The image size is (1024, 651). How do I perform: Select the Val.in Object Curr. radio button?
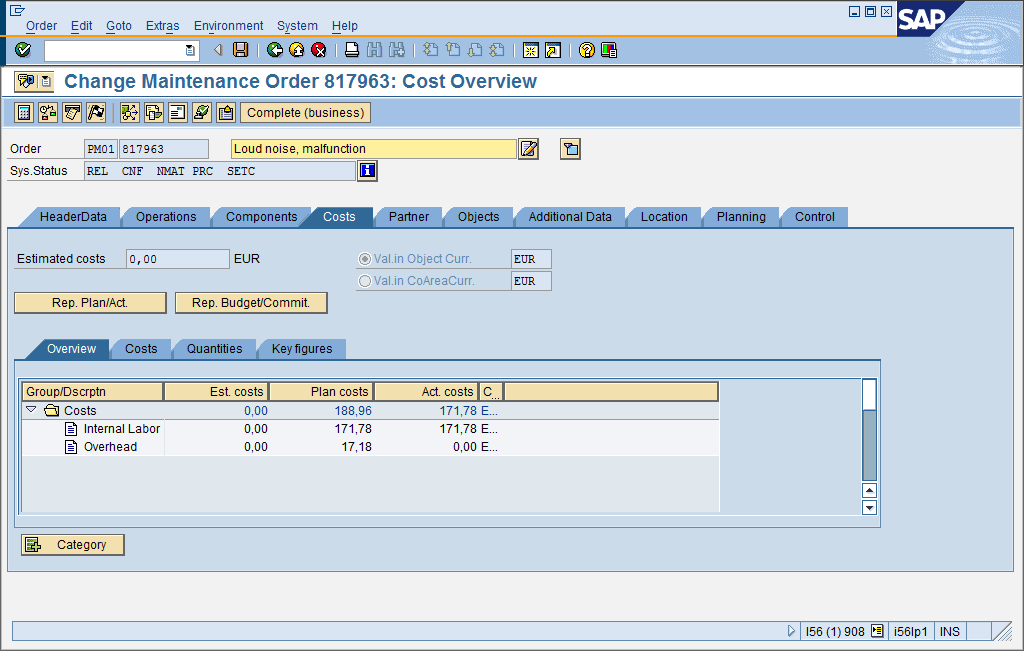pos(365,259)
